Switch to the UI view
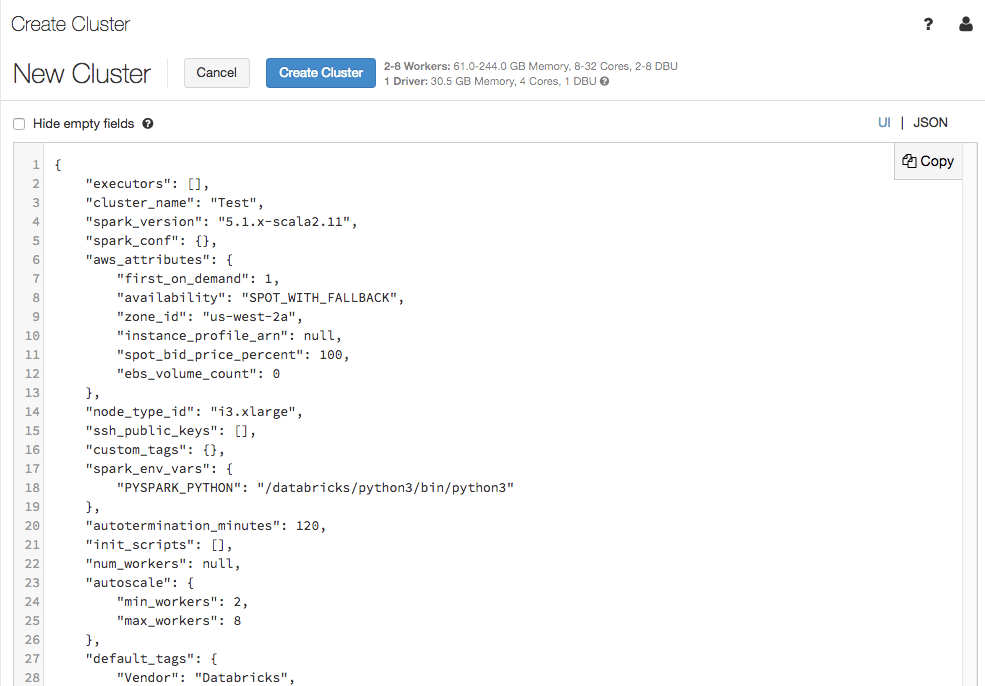Image resolution: width=985 pixels, height=686 pixels. [x=884, y=122]
